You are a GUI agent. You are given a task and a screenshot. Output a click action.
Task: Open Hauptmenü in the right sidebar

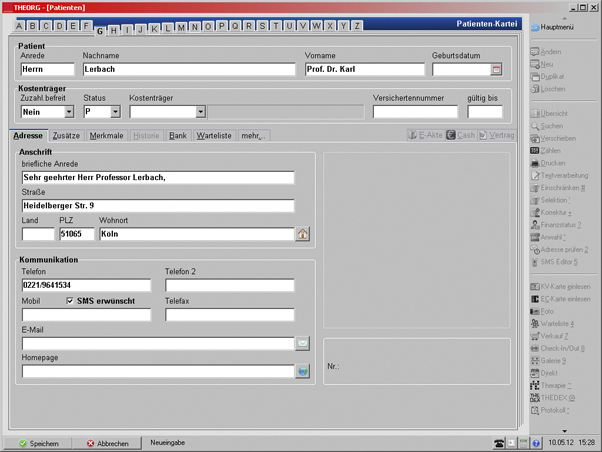pos(557,28)
